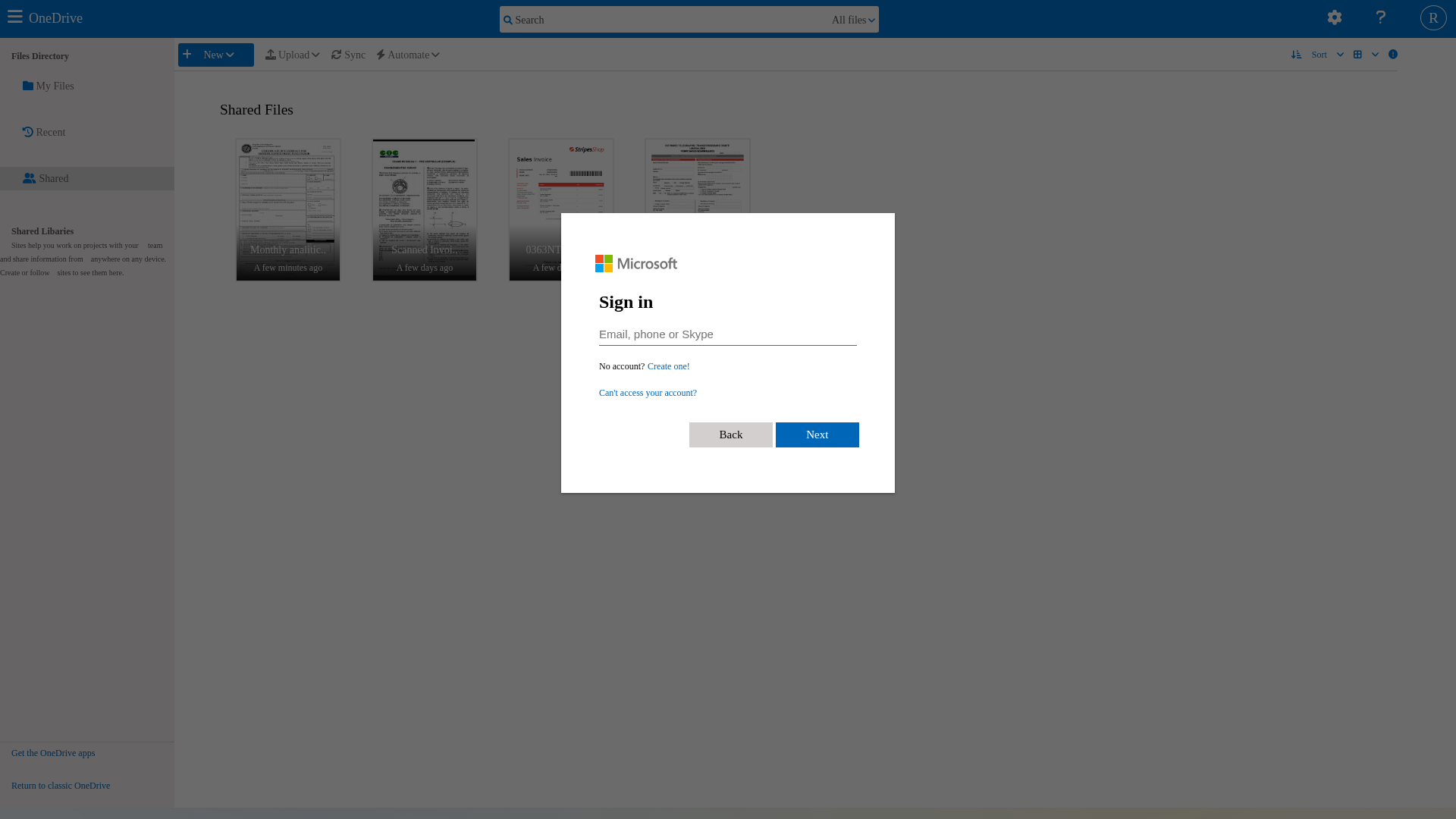Click the Next button

(x=817, y=435)
